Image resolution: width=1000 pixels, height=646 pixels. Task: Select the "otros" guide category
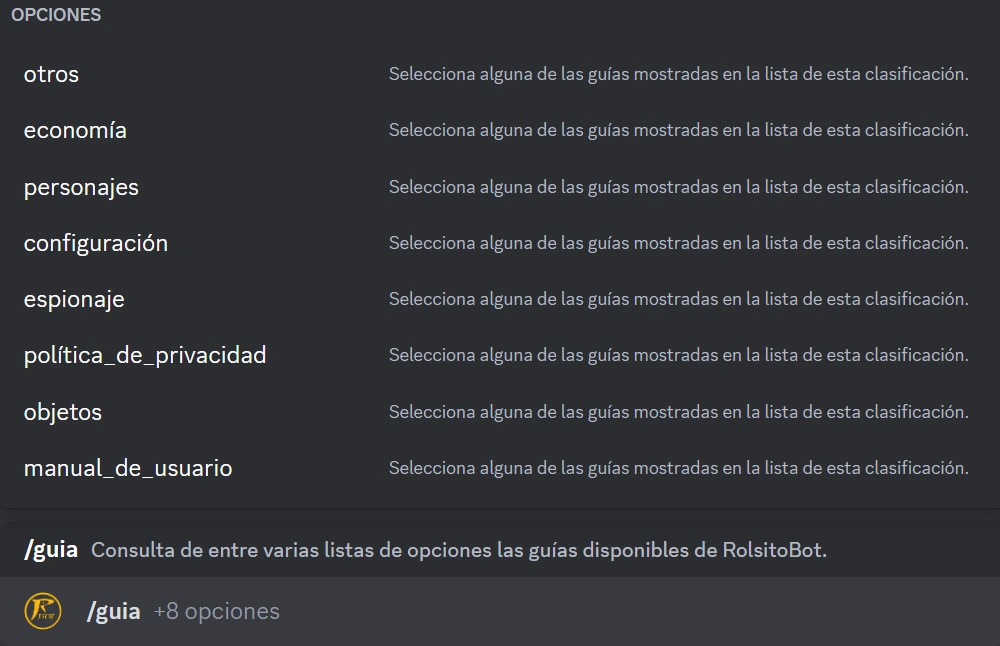click(50, 73)
